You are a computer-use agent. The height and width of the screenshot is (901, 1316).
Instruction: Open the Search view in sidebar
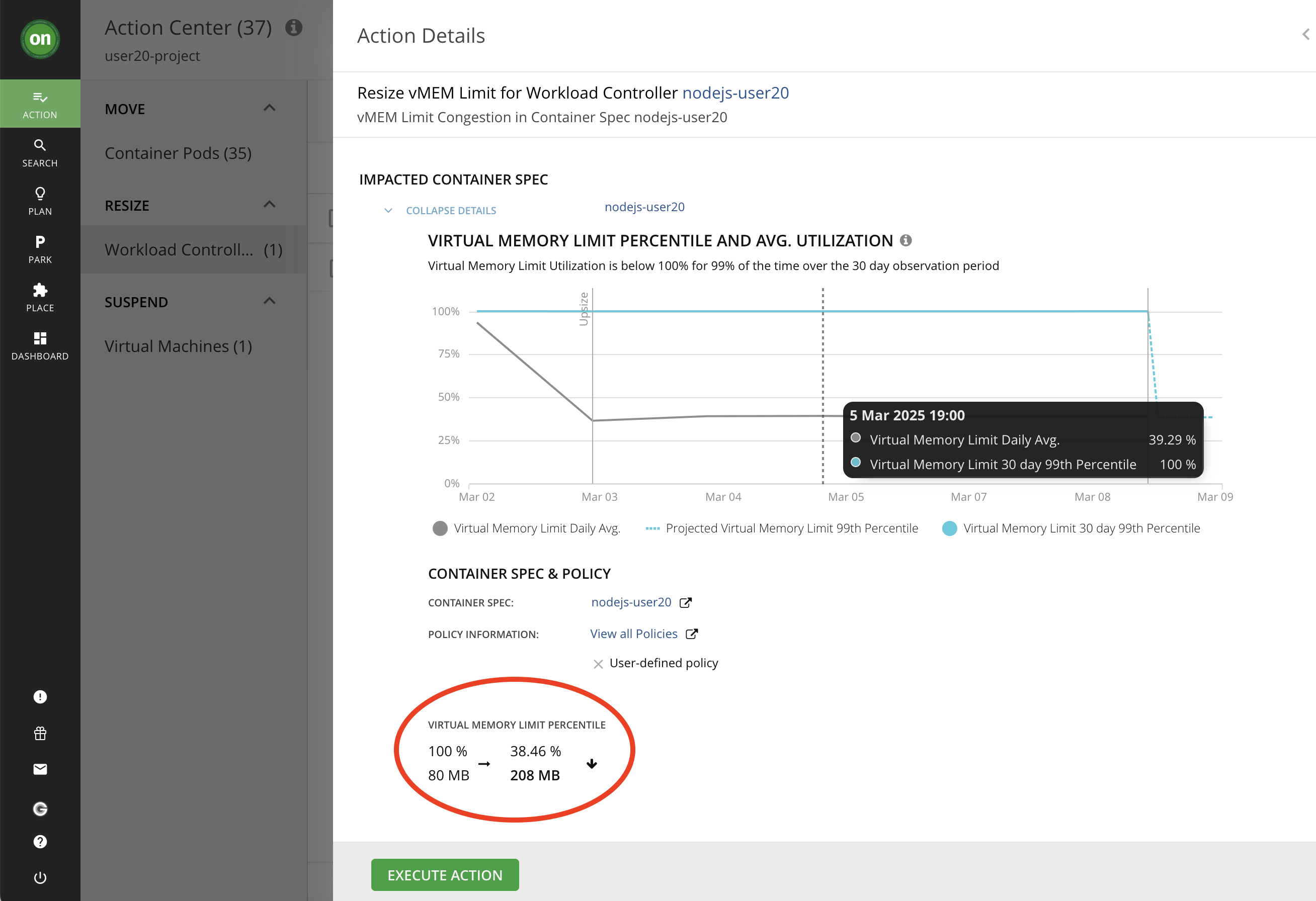[40, 153]
